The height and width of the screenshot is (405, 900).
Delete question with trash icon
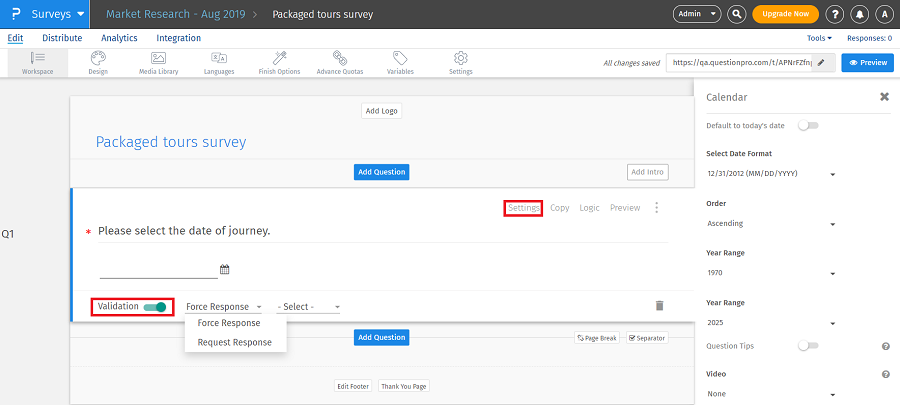[659, 306]
